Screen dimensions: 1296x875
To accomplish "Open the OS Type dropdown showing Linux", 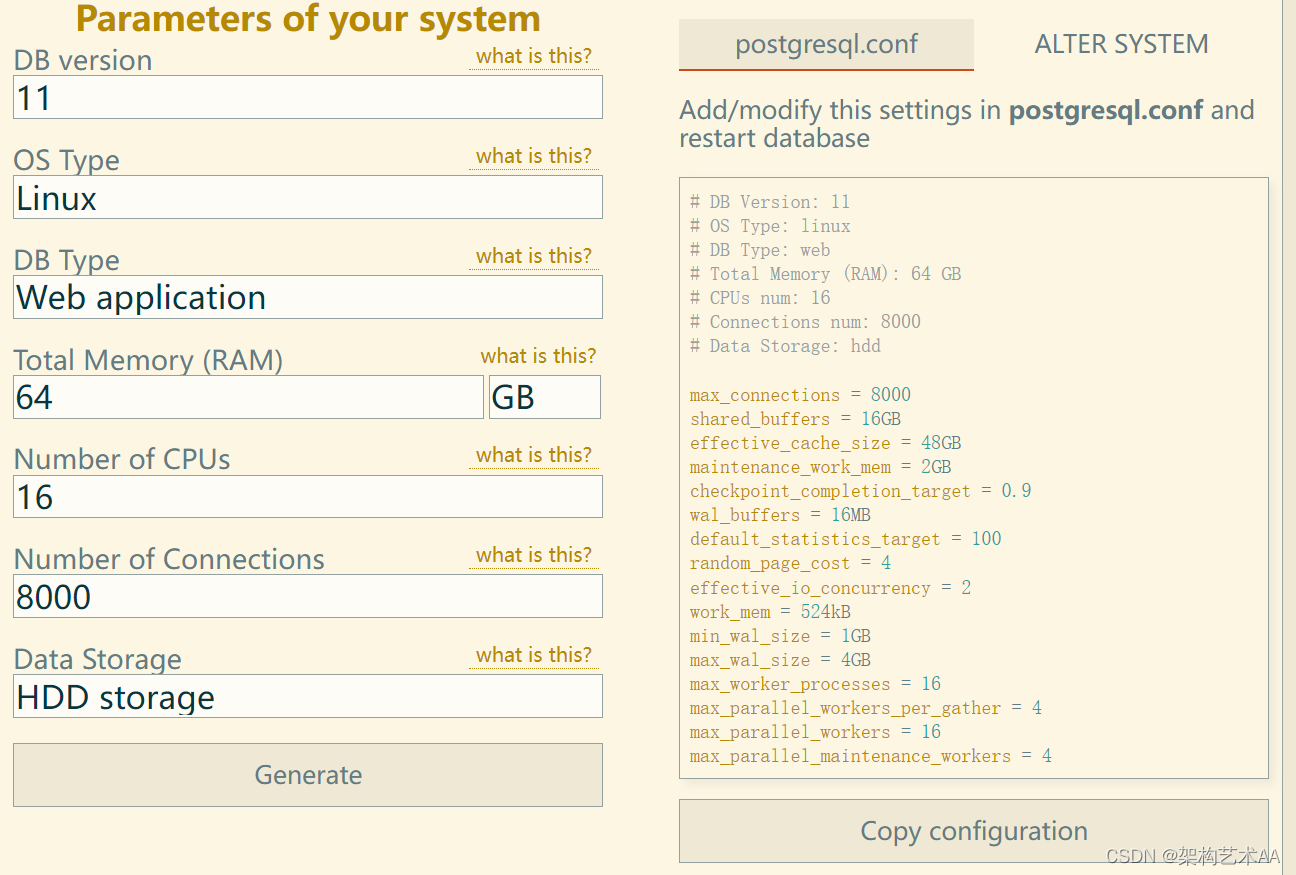I will pos(308,197).
